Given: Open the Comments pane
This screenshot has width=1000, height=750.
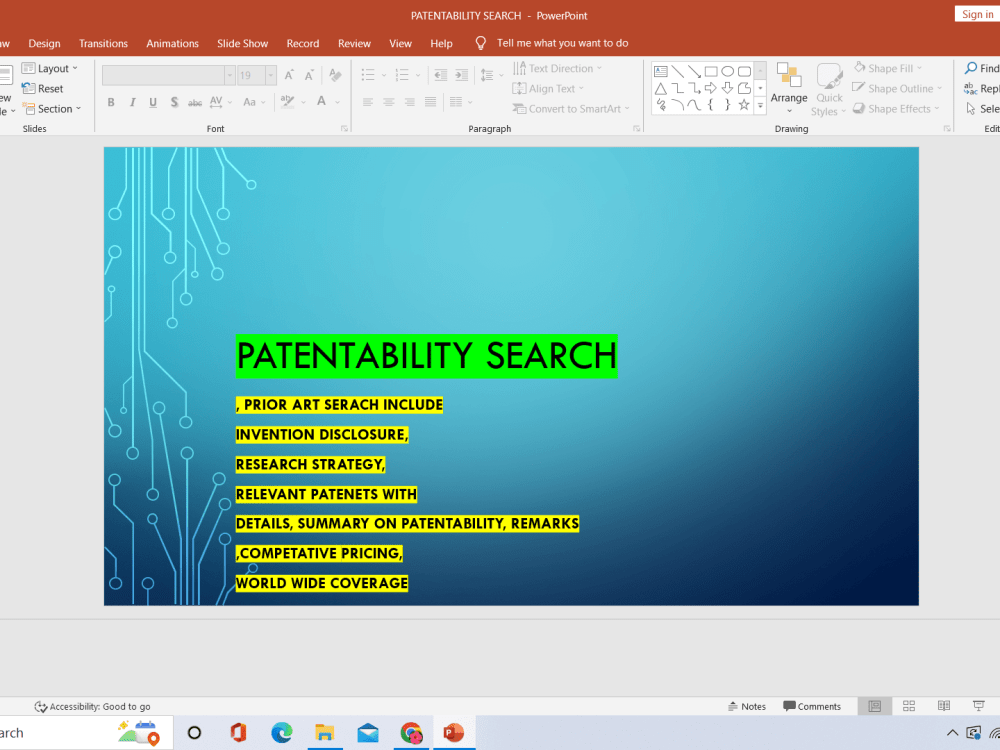Looking at the screenshot, I should 812,706.
